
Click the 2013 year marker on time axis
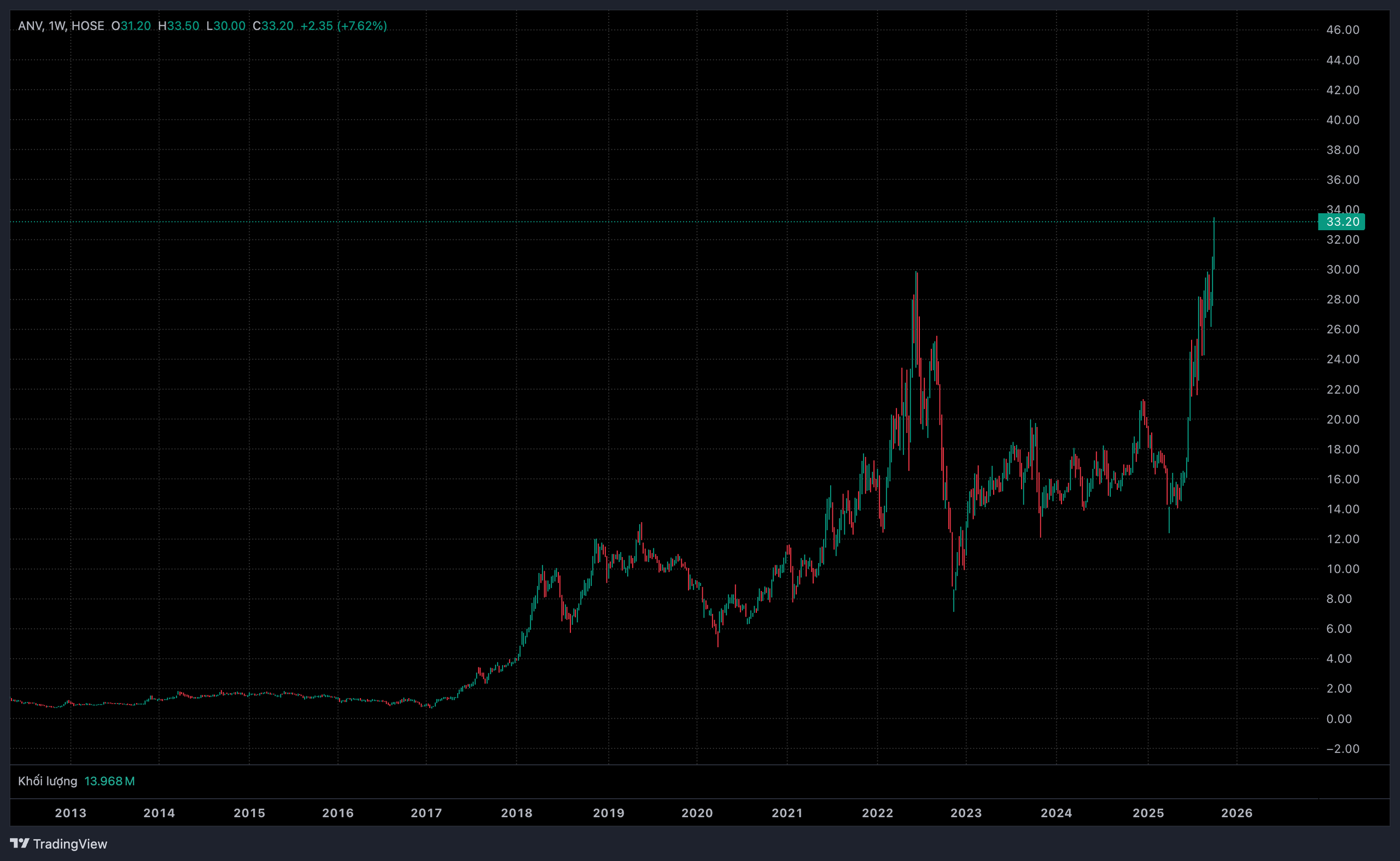[71, 812]
